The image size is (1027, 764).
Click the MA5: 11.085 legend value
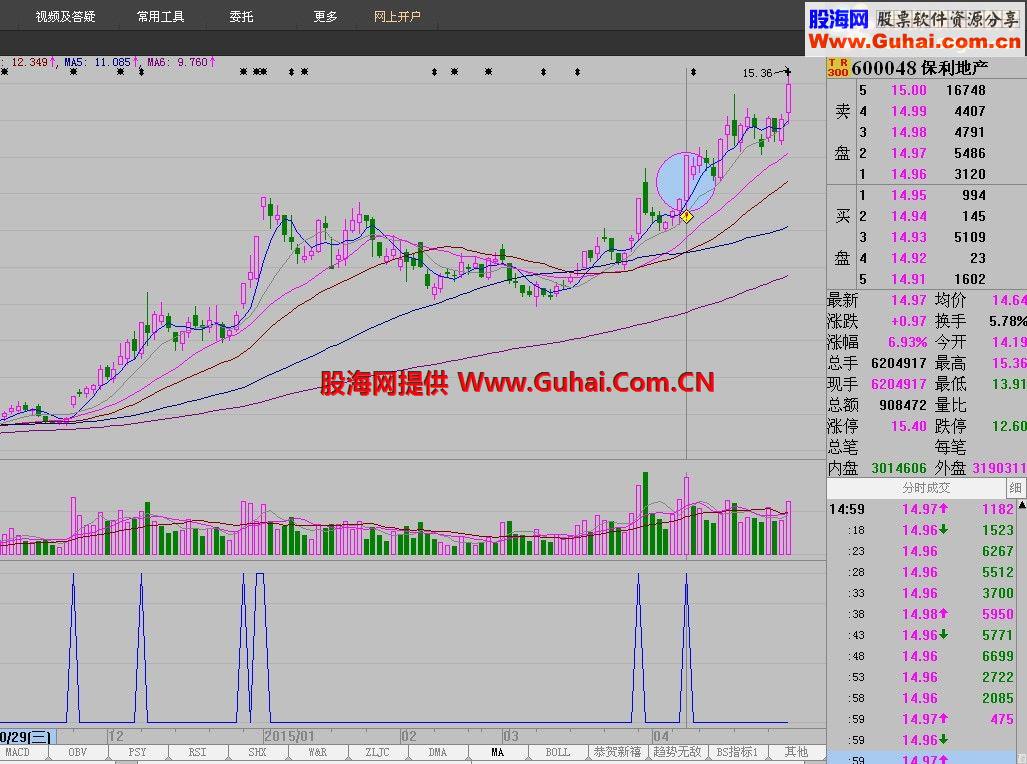(x=101, y=62)
